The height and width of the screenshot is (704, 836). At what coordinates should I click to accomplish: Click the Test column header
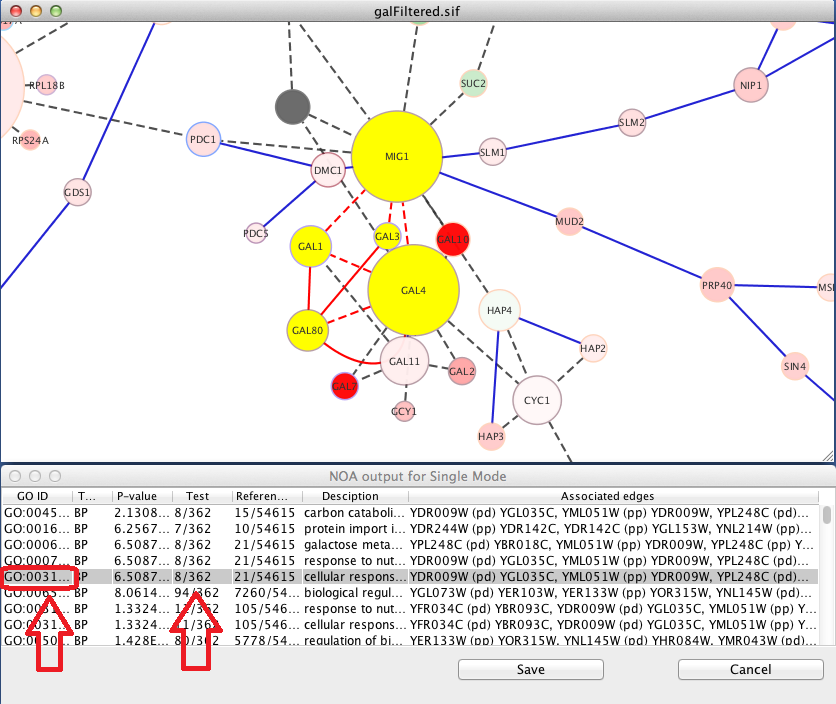[x=198, y=496]
